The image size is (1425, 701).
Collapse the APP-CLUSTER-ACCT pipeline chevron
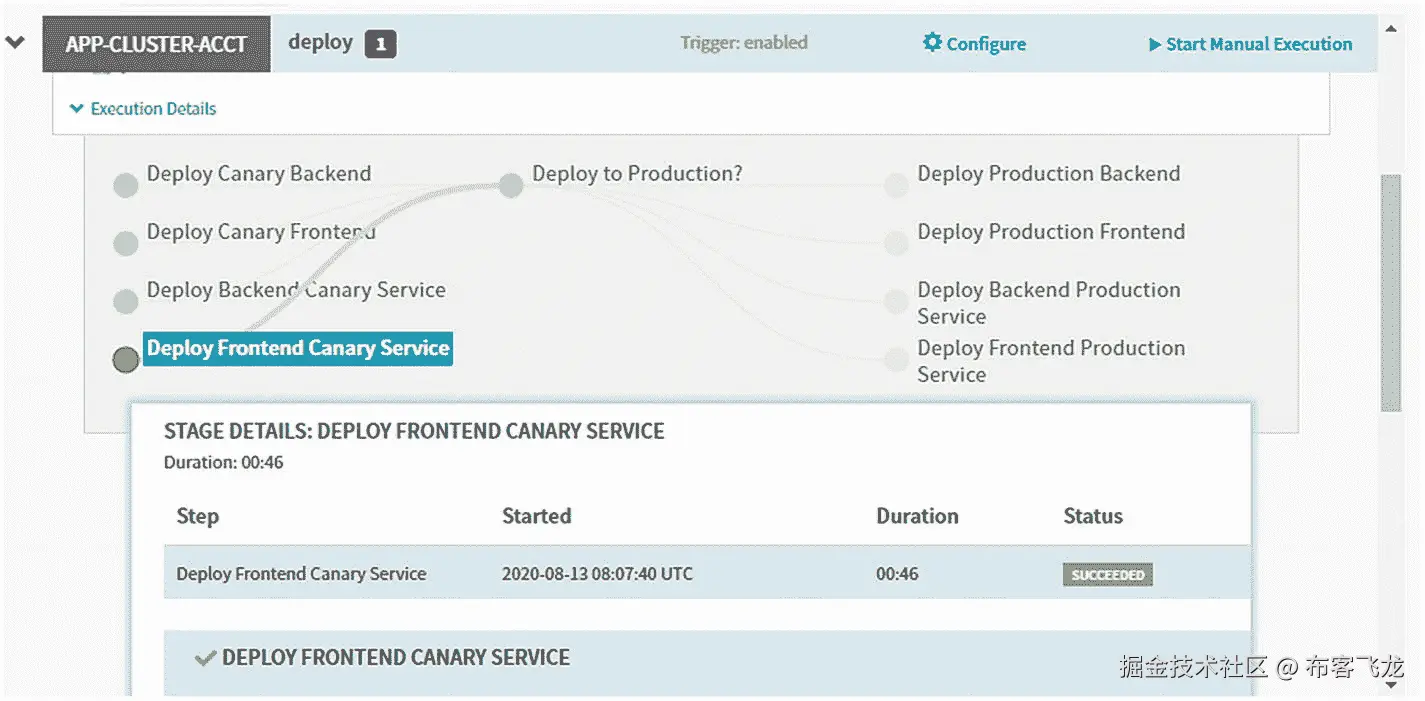(x=15, y=43)
